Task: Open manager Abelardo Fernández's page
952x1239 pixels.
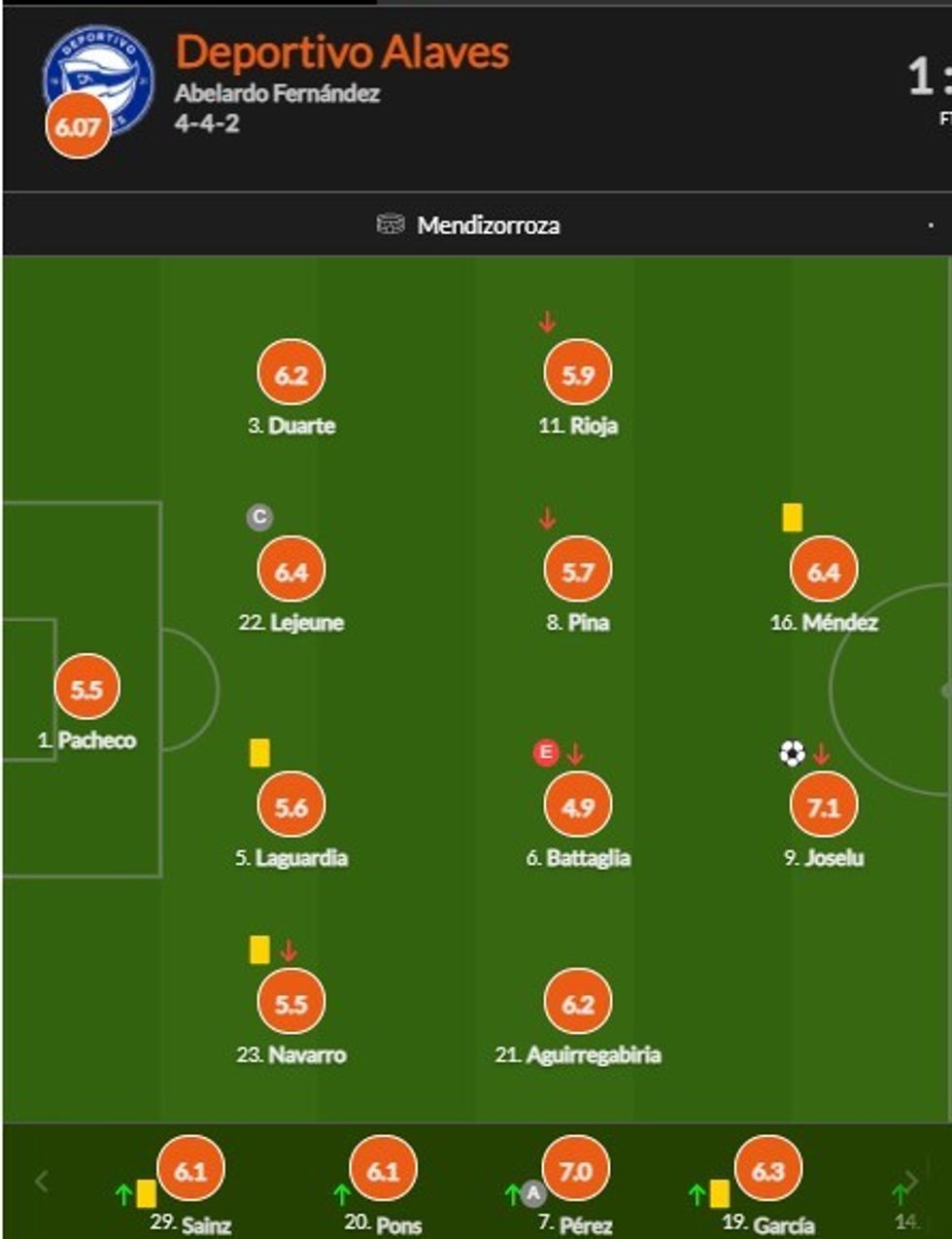Action: tap(277, 93)
